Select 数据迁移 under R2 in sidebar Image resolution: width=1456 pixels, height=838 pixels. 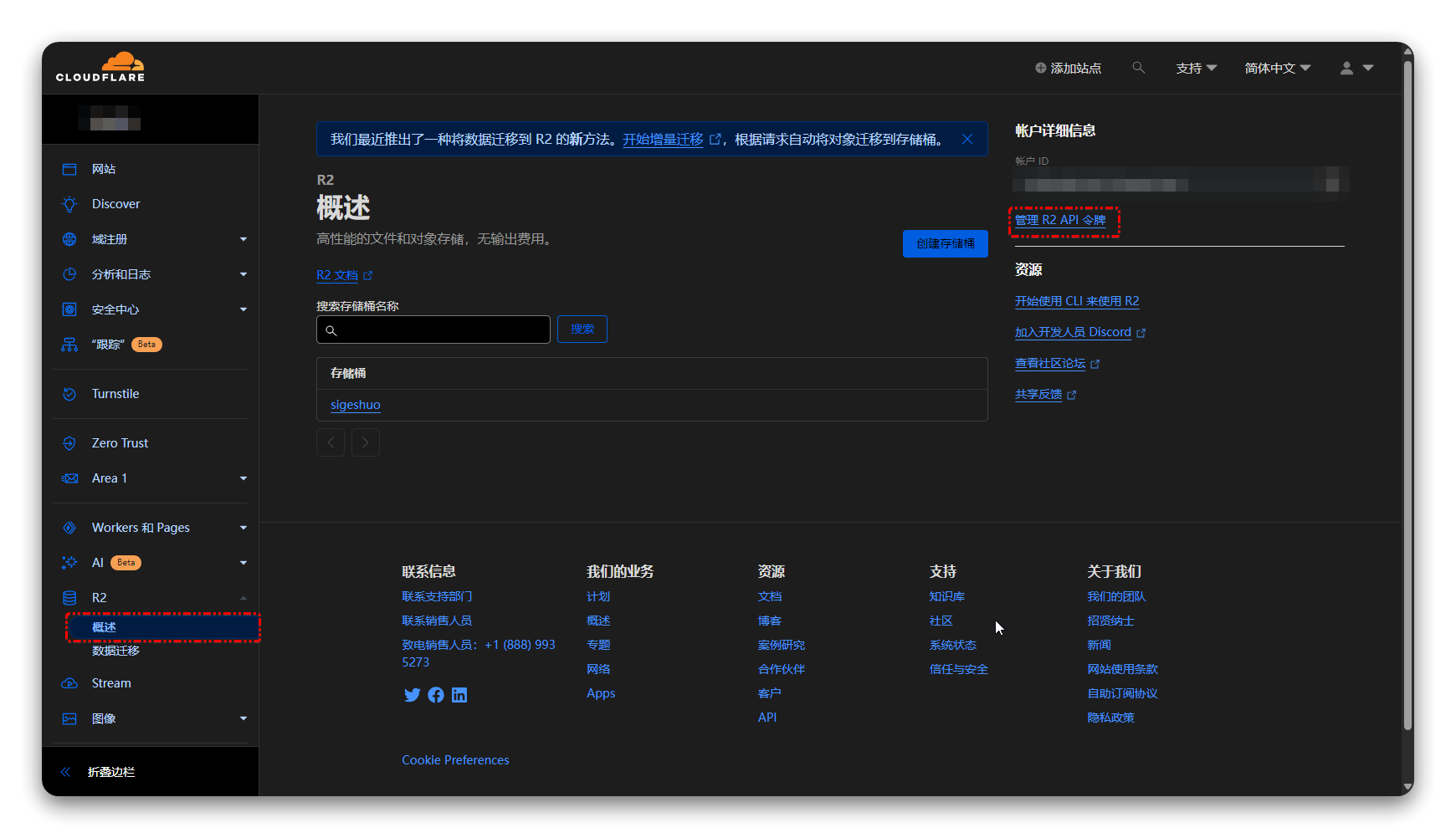pyautogui.click(x=115, y=651)
